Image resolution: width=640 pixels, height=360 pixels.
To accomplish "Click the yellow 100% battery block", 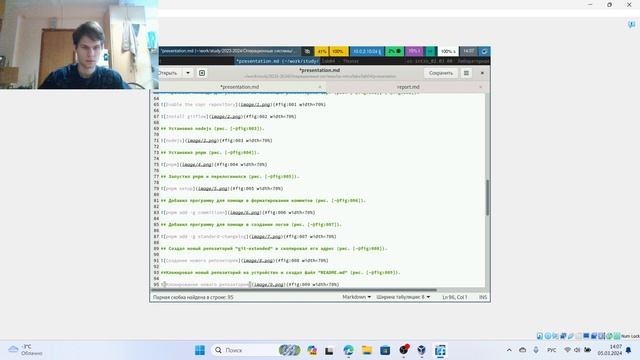I will [x=338, y=51].
